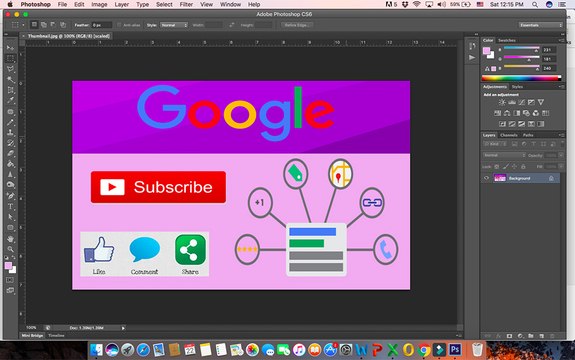575x360 pixels.
Task: Open the Opacity slider arrow
Action: tap(561, 155)
